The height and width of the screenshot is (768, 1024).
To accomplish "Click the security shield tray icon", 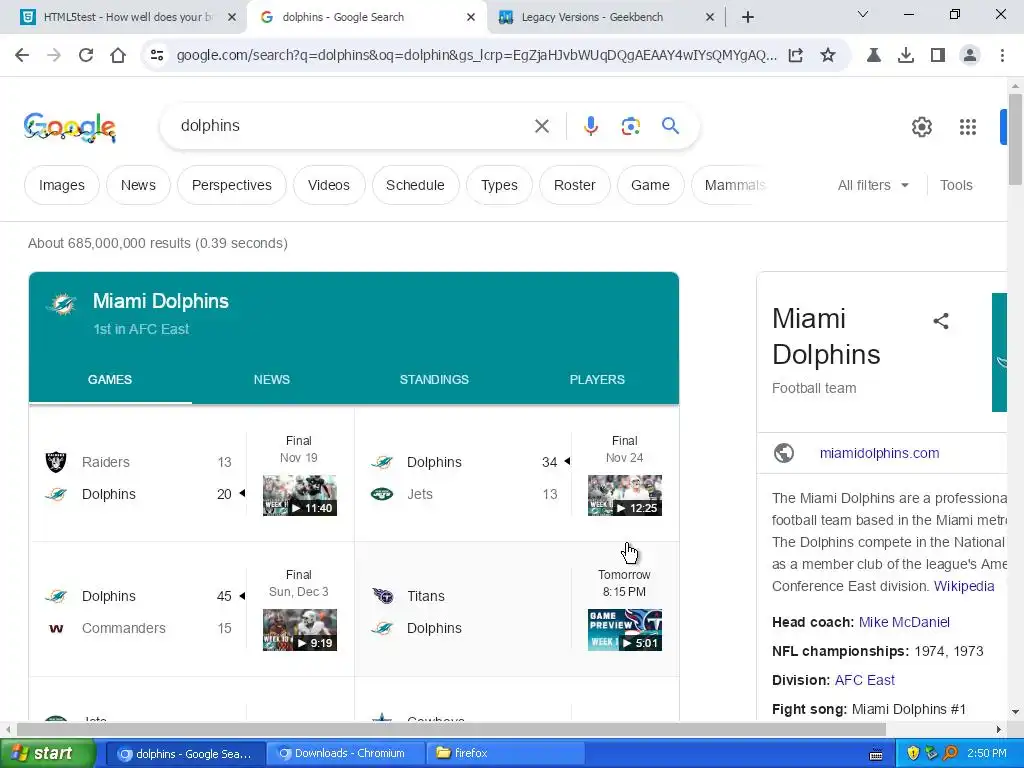I will pos(913,754).
